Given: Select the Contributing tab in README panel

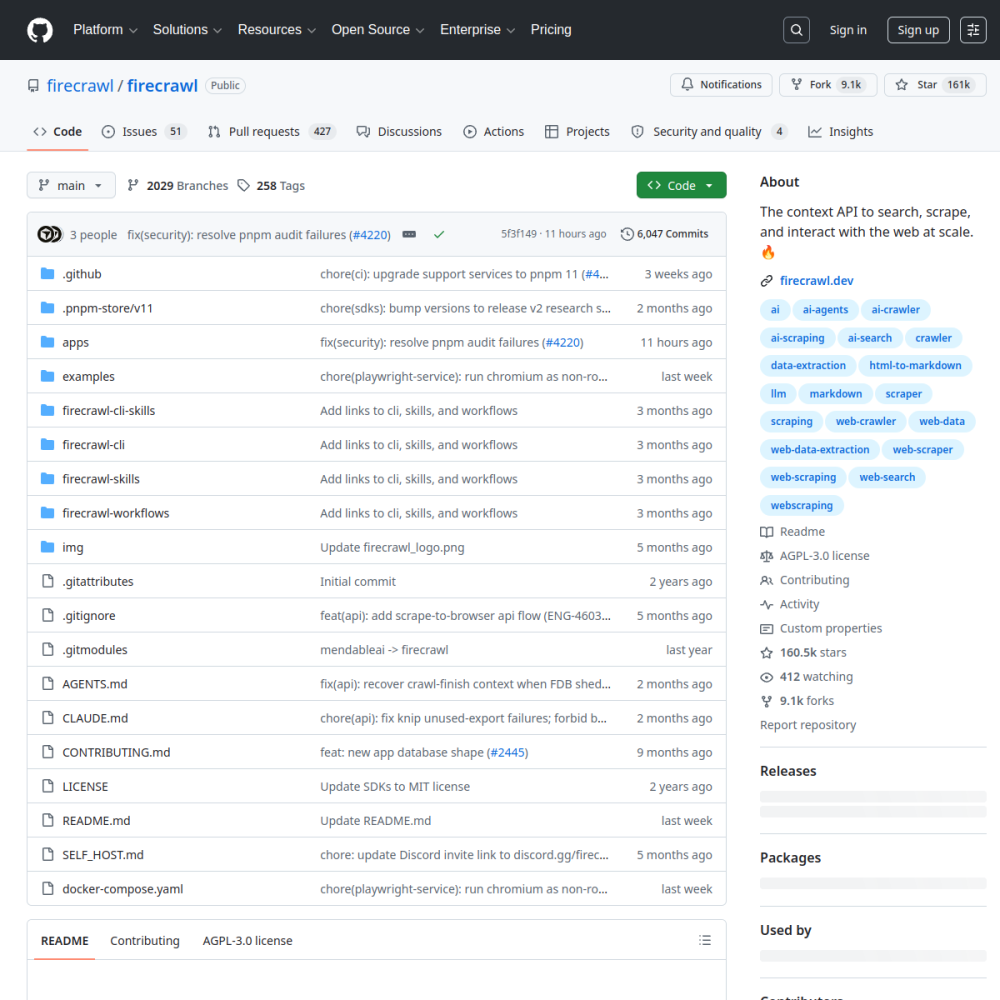Looking at the screenshot, I should 145,940.
